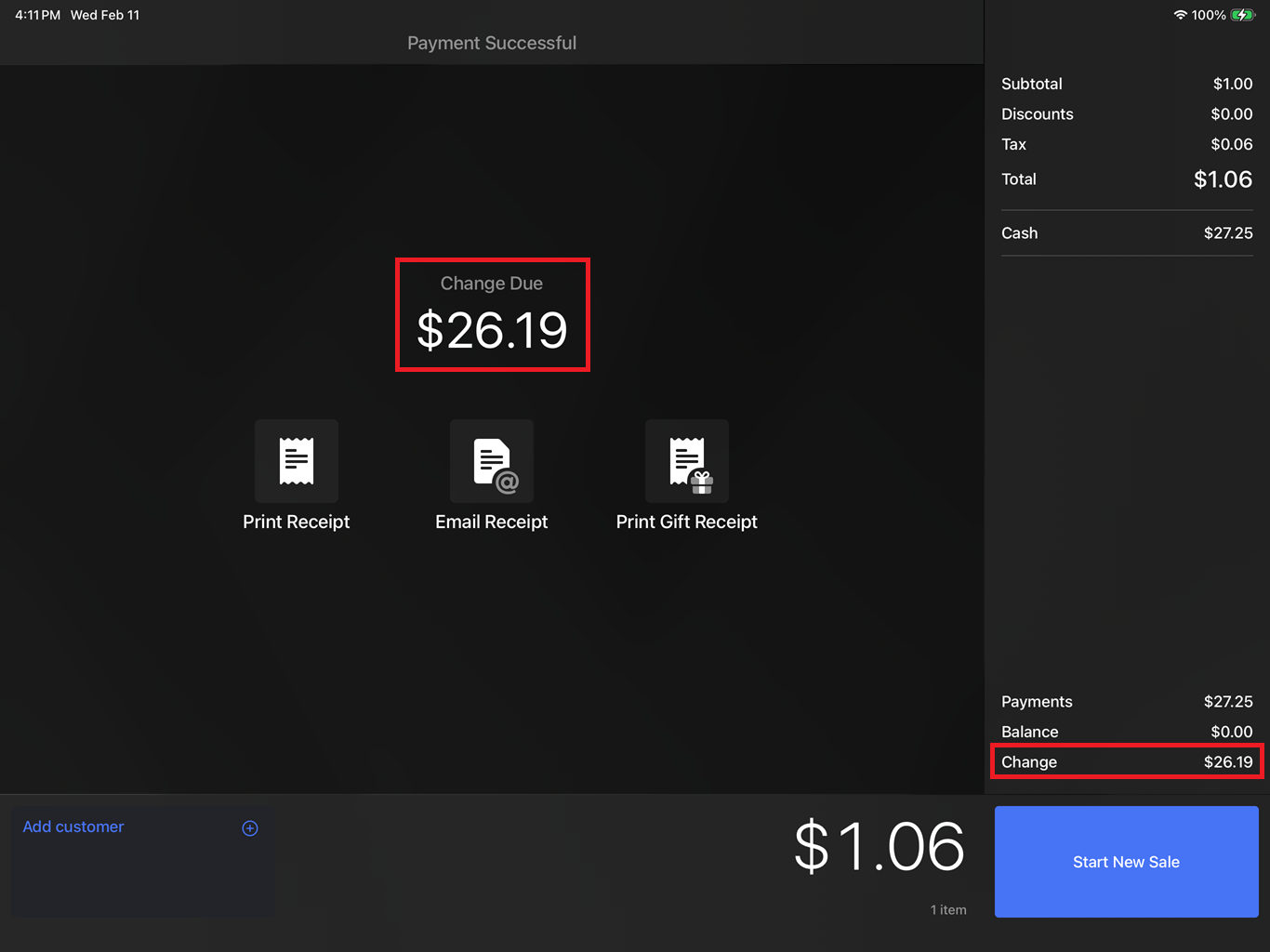Click the Discounts label

coord(1038,114)
